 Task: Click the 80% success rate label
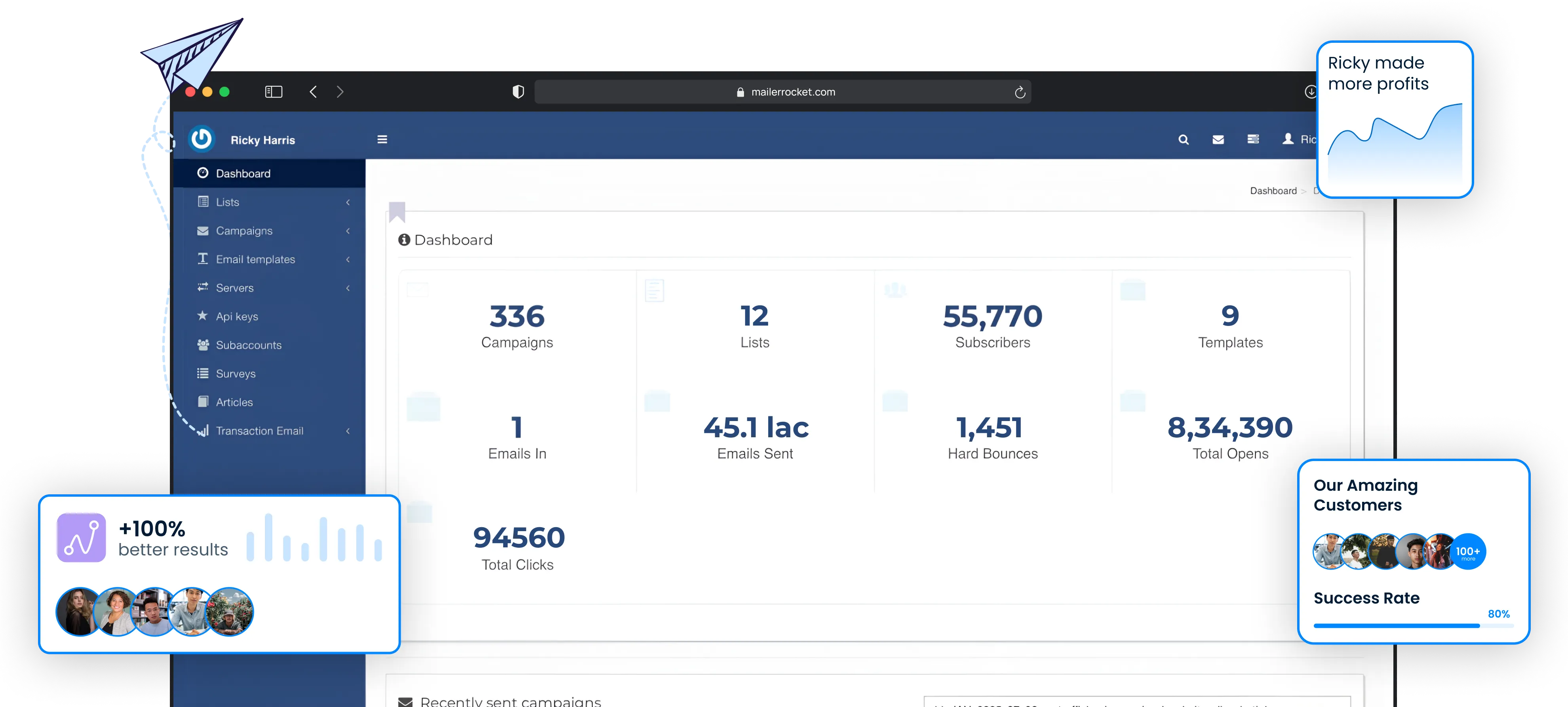(x=1499, y=614)
